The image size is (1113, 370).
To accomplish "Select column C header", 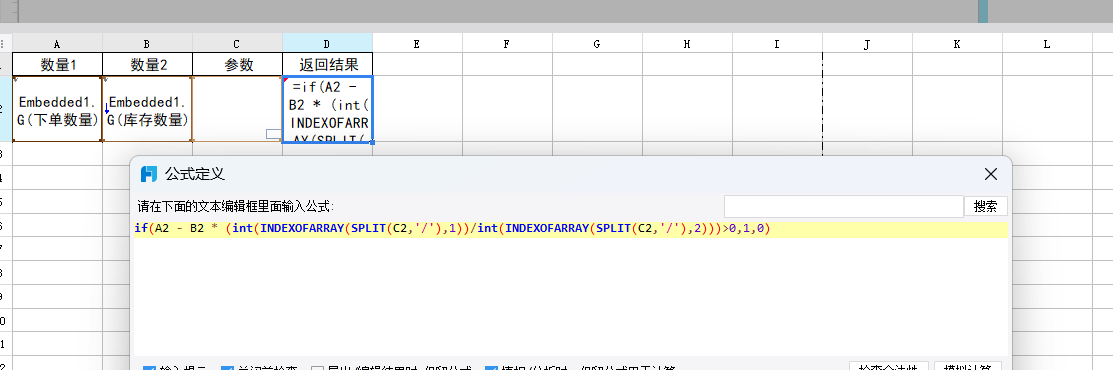I will [237, 43].
